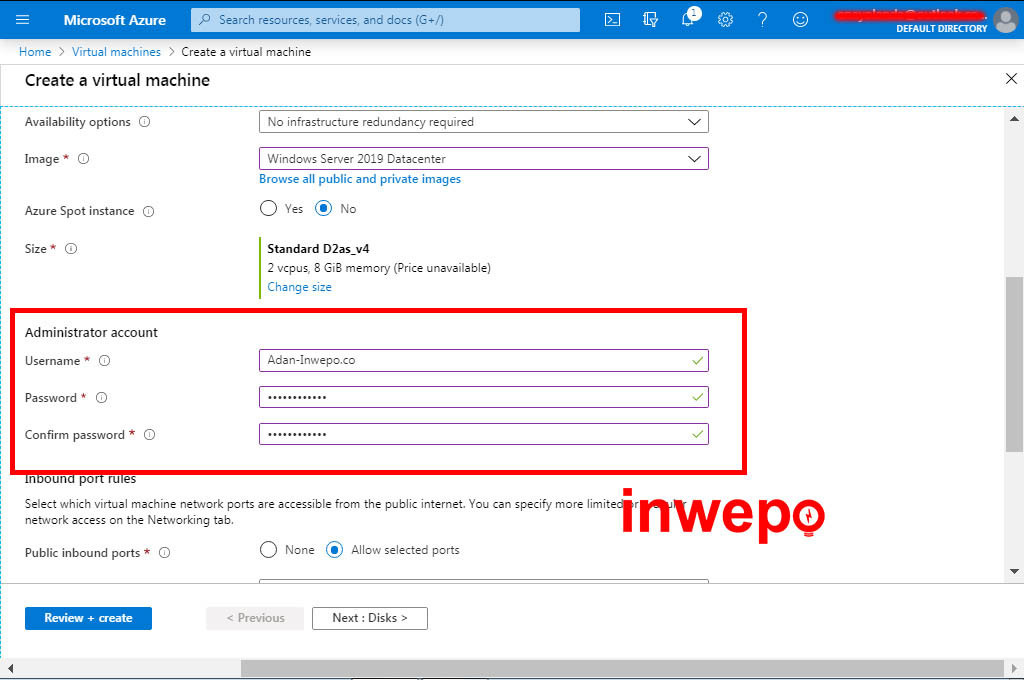Screen dimensions: 1024x680
Task: Close the Create a virtual machine blade
Action: [1011, 79]
